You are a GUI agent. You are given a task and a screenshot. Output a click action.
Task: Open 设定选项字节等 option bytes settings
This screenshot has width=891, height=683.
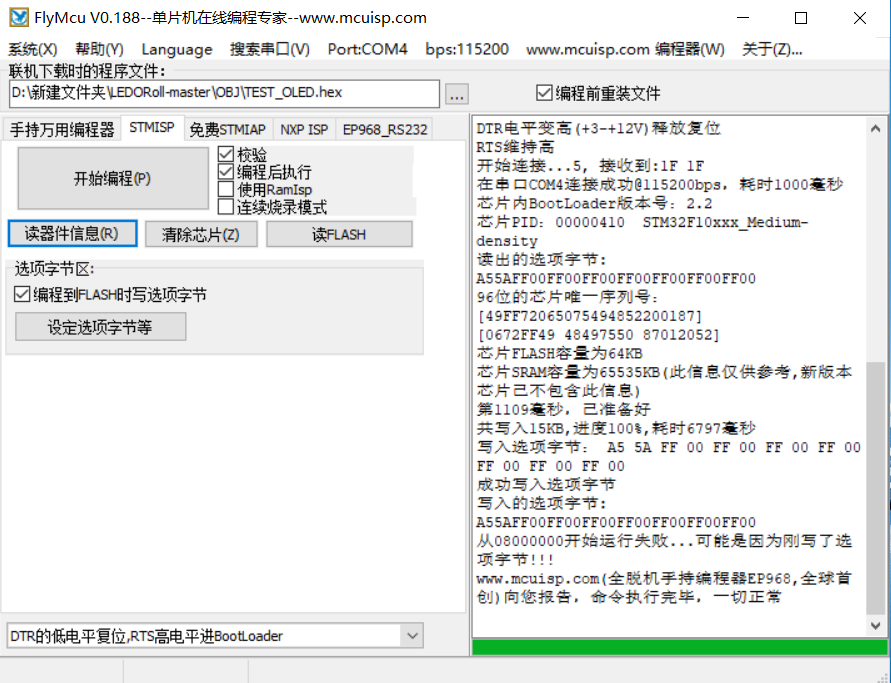click(100, 326)
